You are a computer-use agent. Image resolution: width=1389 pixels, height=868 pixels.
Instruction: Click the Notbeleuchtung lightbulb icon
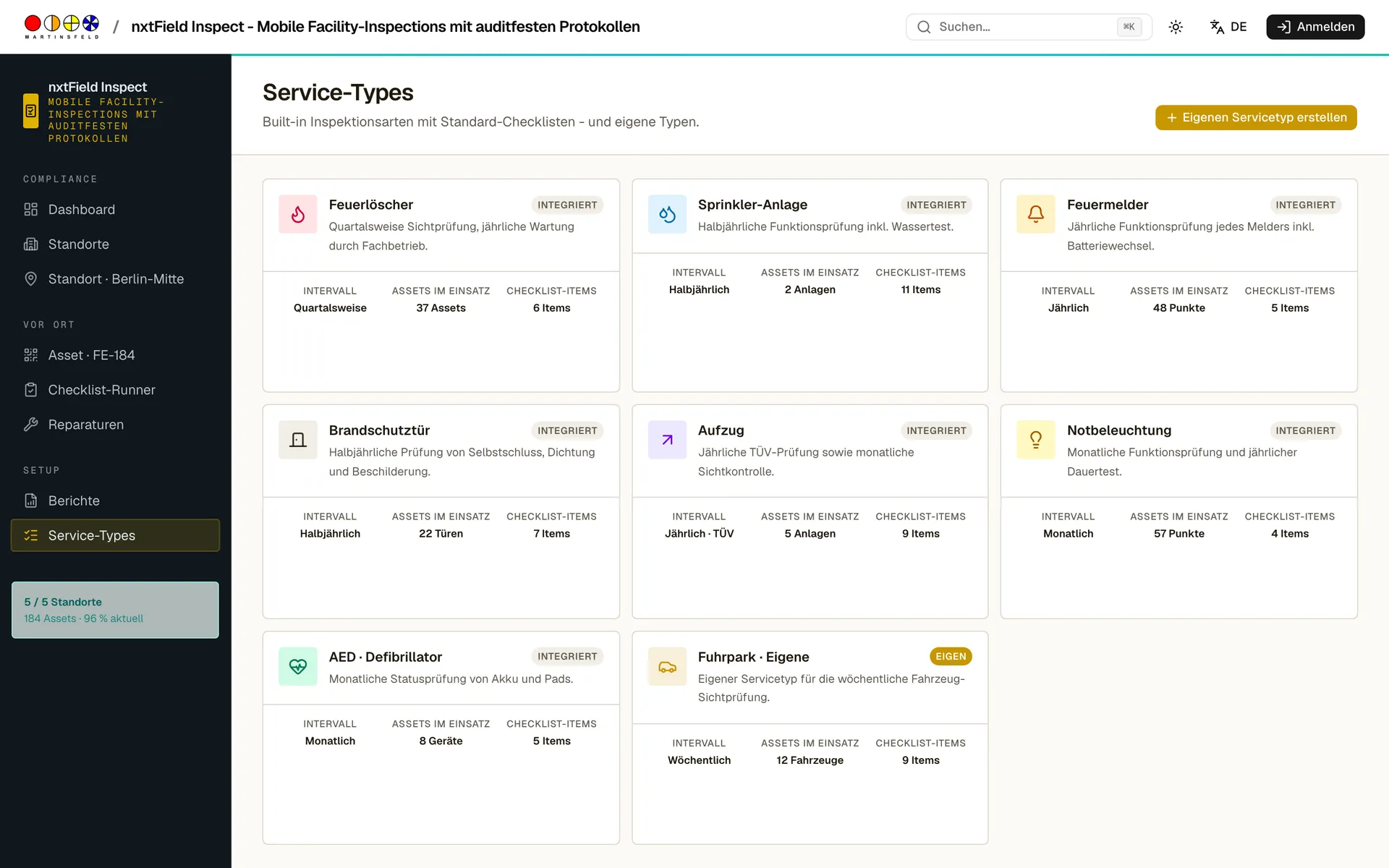click(x=1036, y=440)
